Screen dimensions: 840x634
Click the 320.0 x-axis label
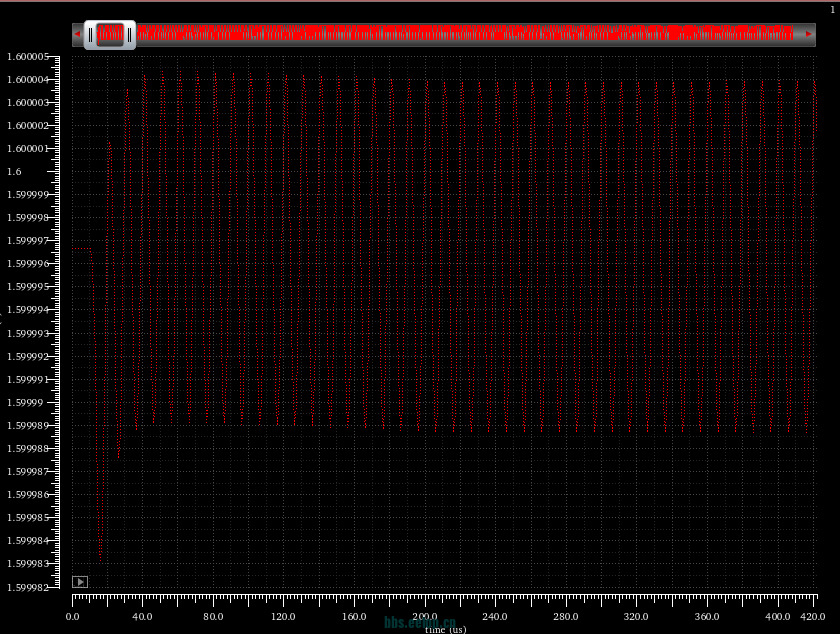636,617
